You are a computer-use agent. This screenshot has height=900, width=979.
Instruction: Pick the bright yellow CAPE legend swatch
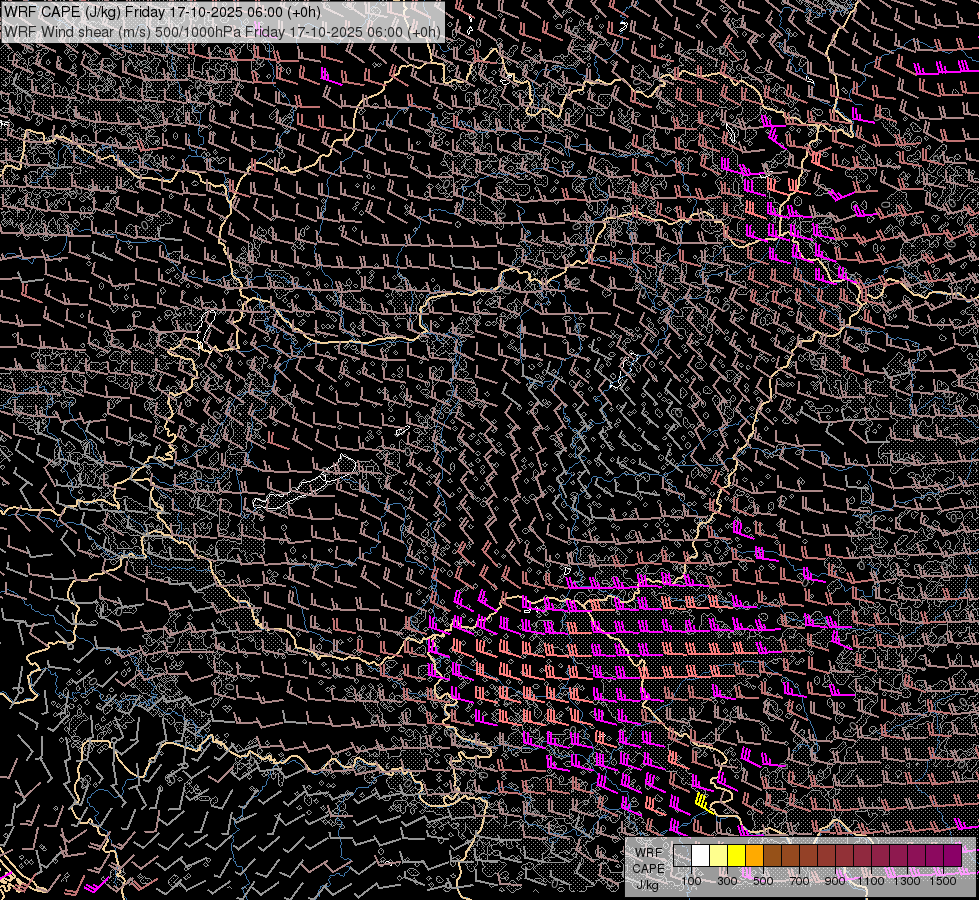click(x=736, y=855)
